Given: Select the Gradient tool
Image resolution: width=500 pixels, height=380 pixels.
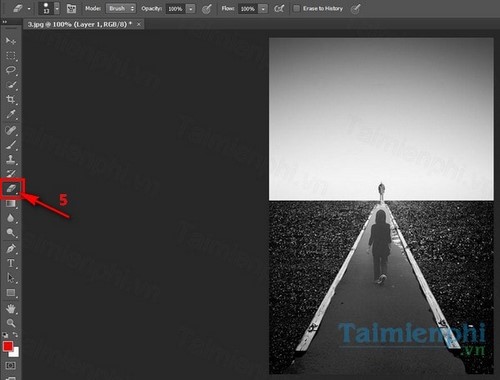Looking at the screenshot, I should pos(11,203).
